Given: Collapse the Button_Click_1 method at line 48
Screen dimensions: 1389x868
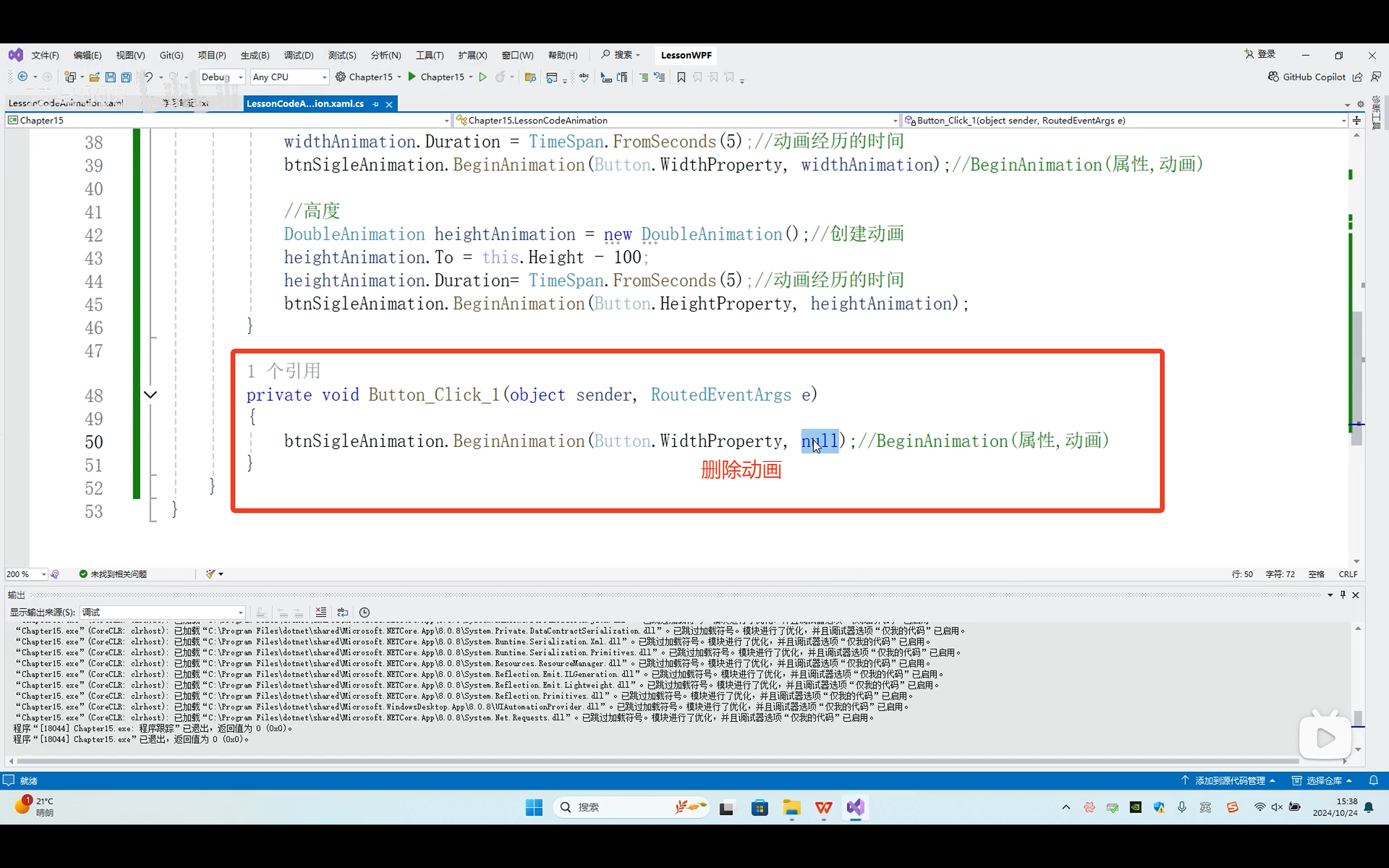Looking at the screenshot, I should [150, 395].
